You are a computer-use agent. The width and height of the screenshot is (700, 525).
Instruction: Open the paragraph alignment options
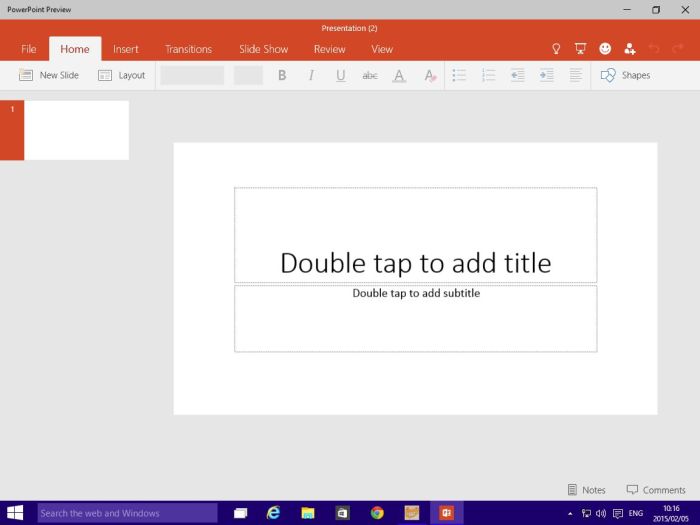coord(576,75)
